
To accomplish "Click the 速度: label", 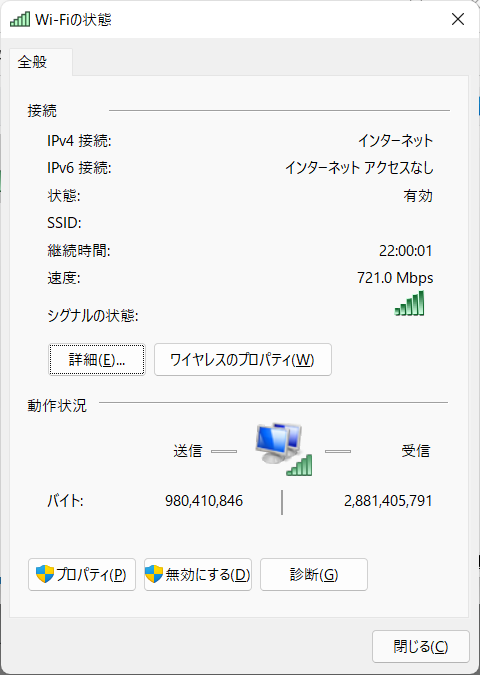I will point(64,278).
